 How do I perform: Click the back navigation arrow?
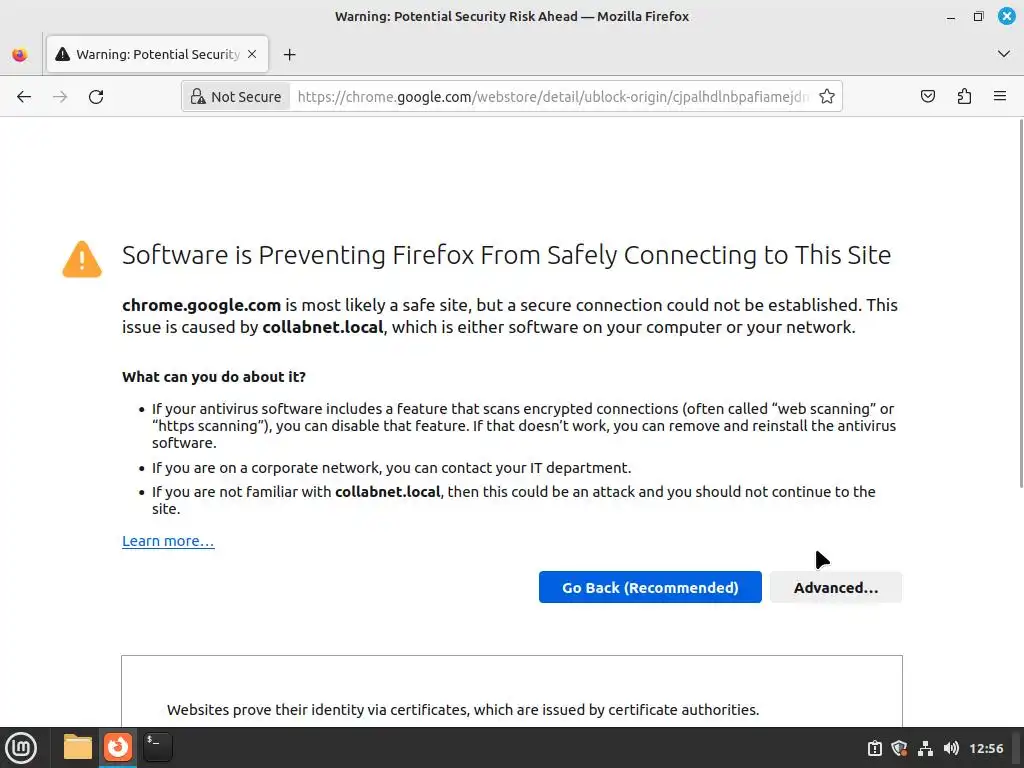24,97
